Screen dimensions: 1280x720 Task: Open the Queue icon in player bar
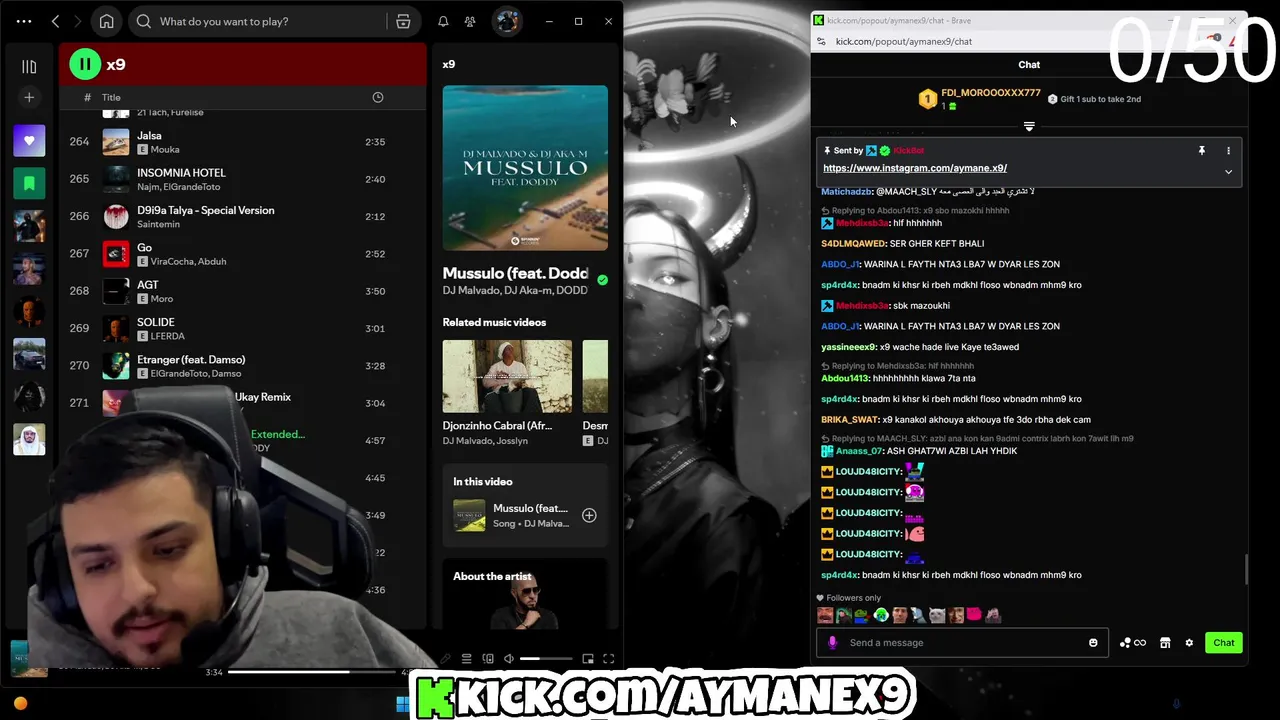pos(466,658)
